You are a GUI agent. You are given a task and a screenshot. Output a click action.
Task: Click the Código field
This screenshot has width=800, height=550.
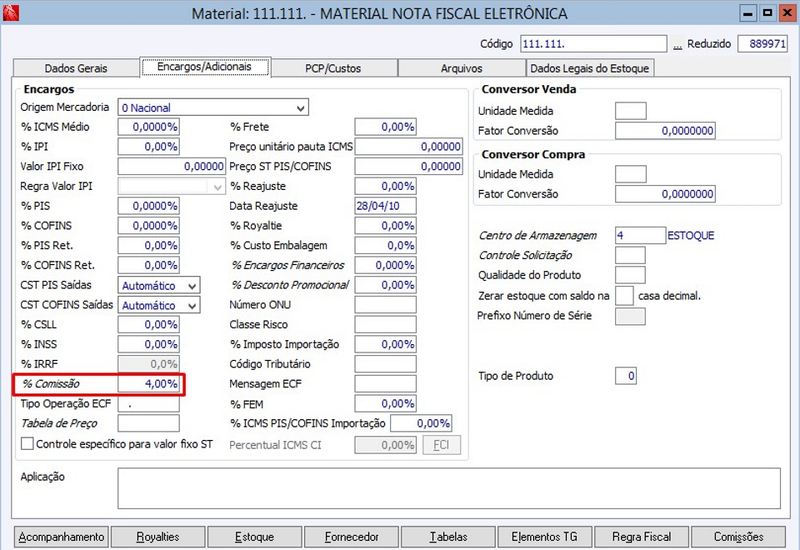pyautogui.click(x=593, y=44)
